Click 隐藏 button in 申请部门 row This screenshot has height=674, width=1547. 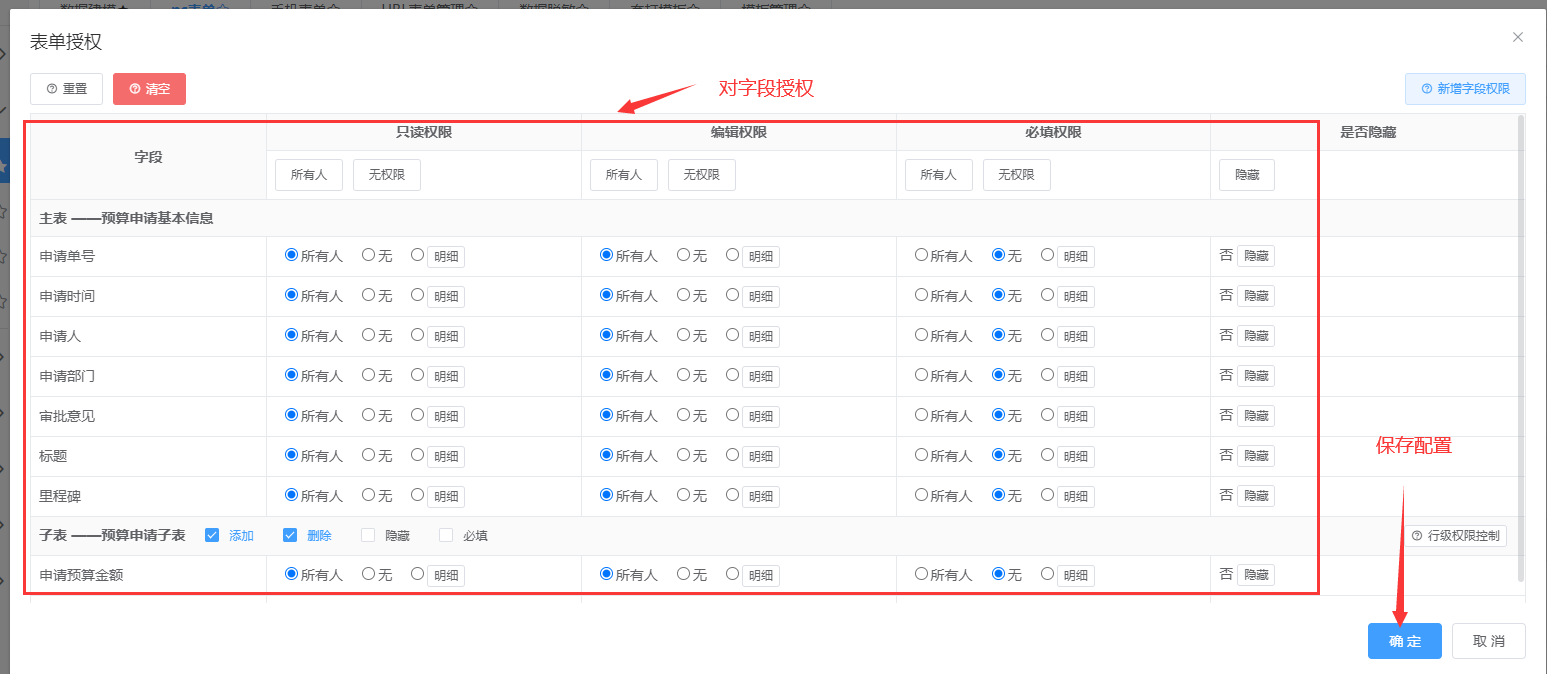[x=1255, y=376]
